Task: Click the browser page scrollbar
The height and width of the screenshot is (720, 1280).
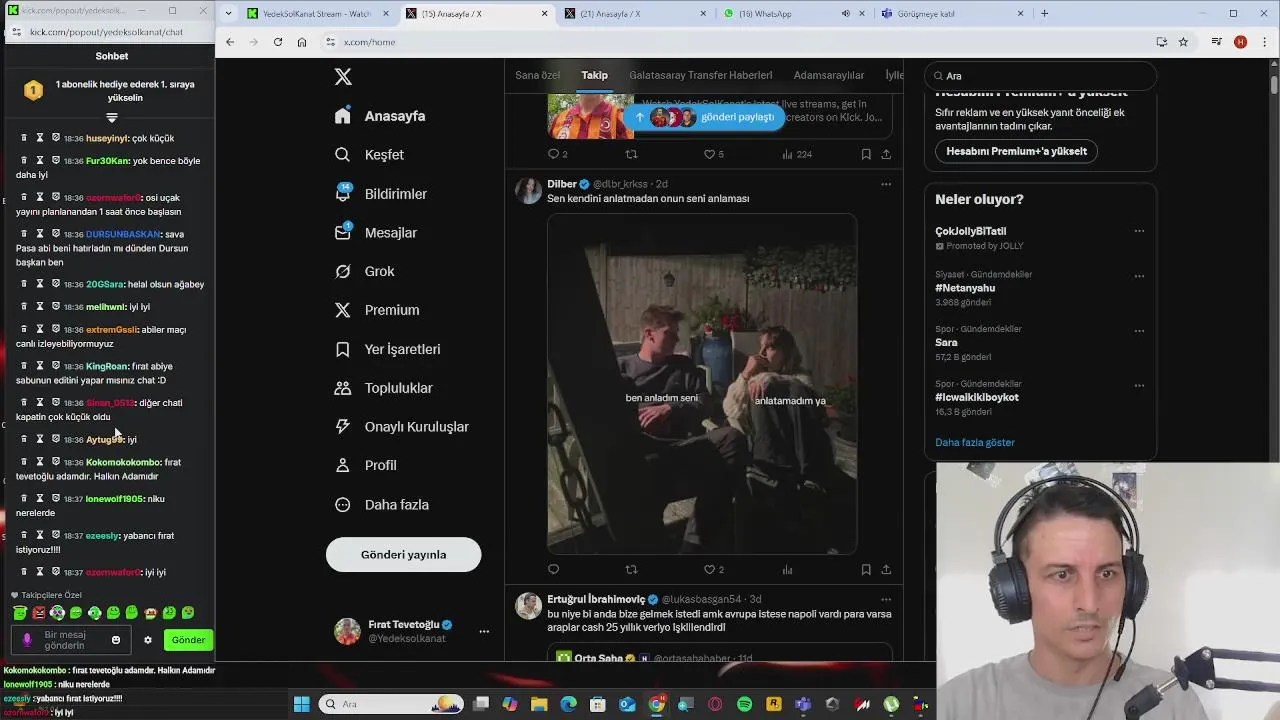Action: tap(1274, 85)
